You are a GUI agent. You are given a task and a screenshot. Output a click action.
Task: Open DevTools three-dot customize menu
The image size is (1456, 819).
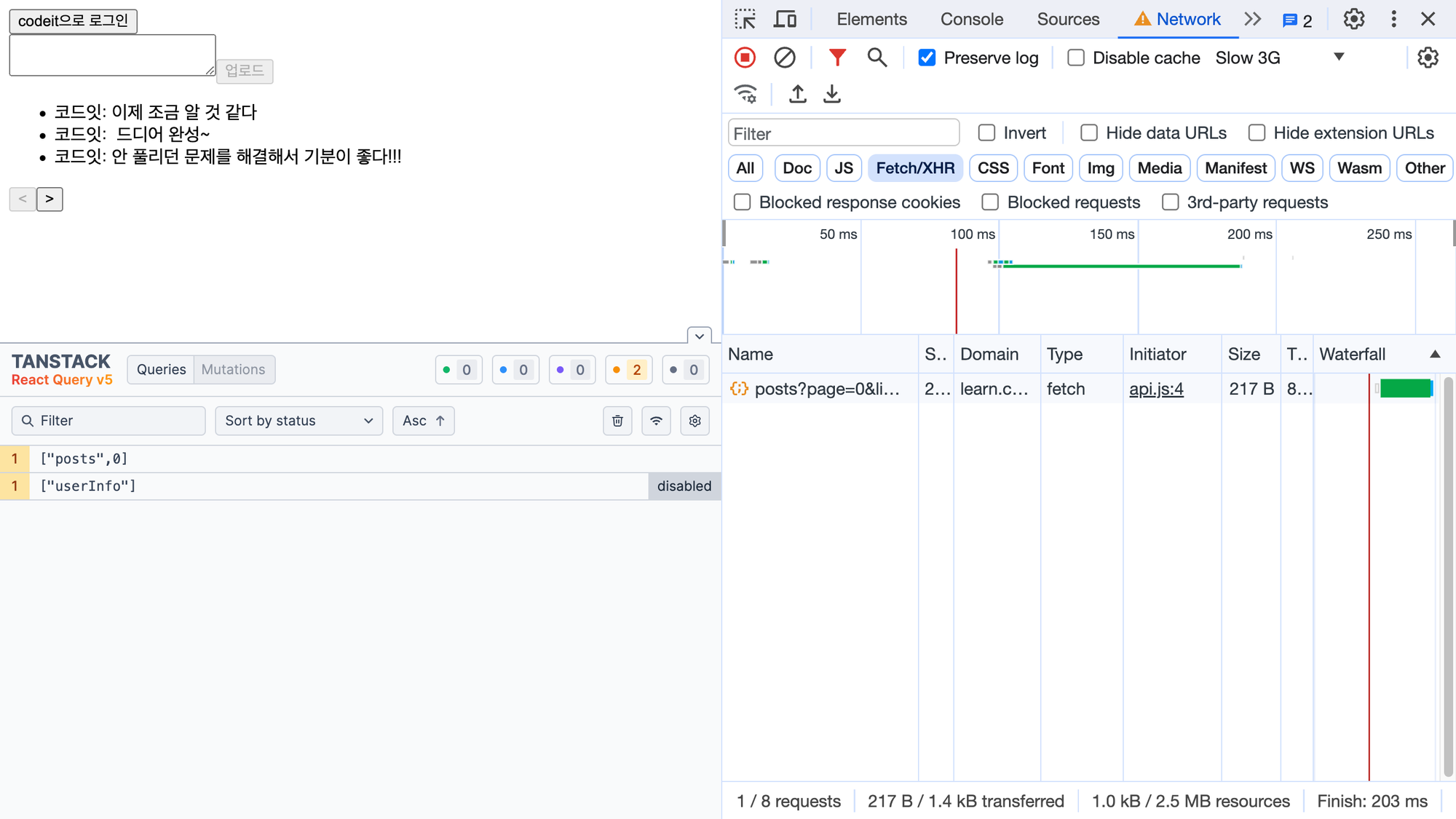[1393, 19]
